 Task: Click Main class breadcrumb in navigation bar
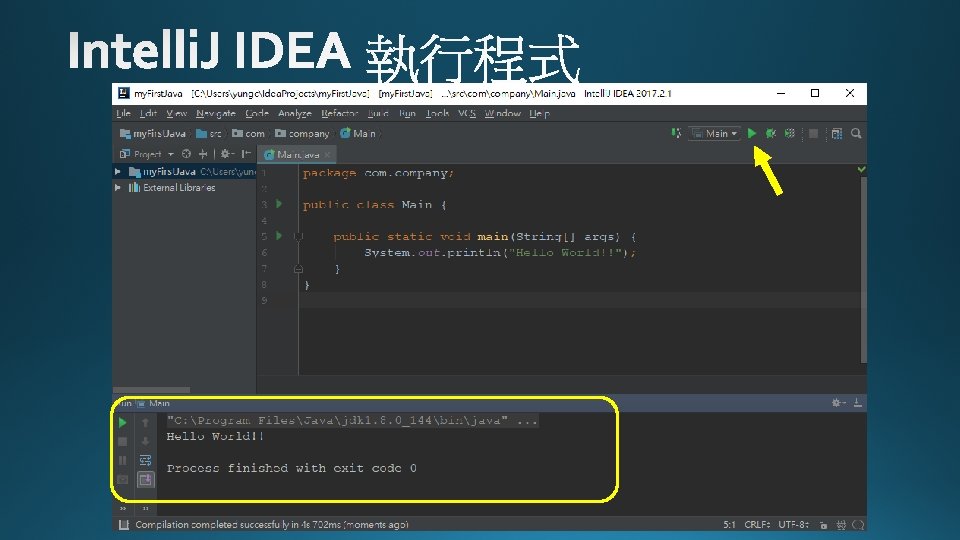(x=358, y=133)
